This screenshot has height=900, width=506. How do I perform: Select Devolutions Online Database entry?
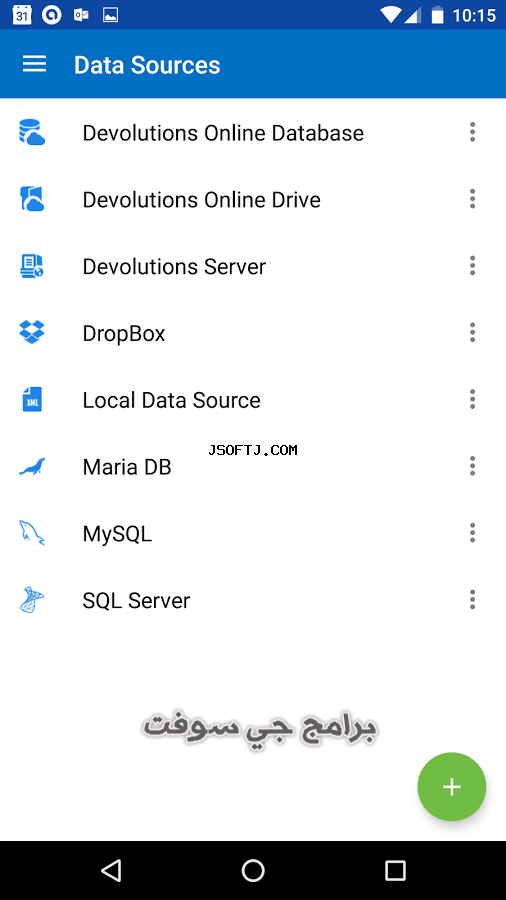tap(253, 133)
